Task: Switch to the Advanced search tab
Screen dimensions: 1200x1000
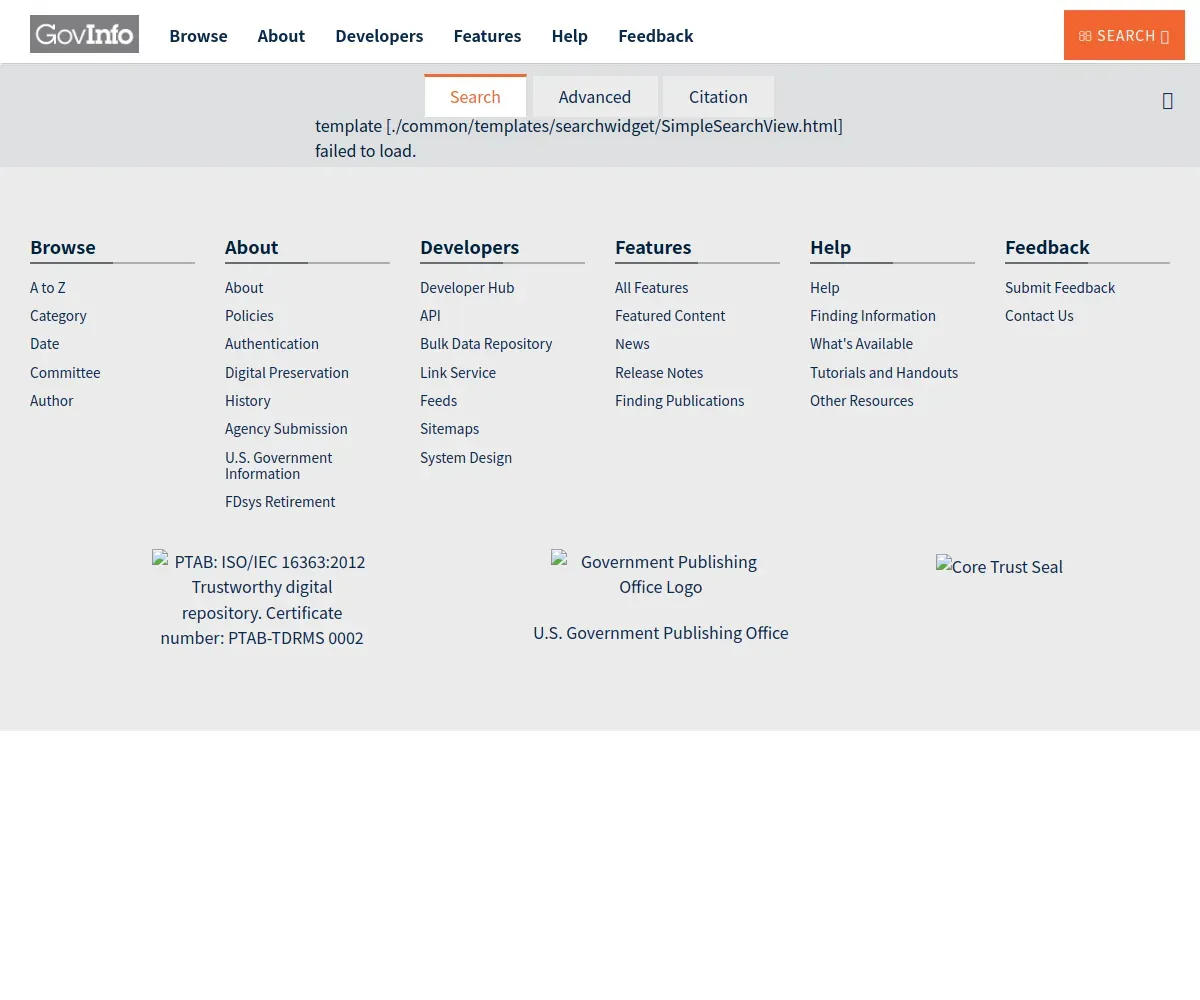Action: (595, 97)
